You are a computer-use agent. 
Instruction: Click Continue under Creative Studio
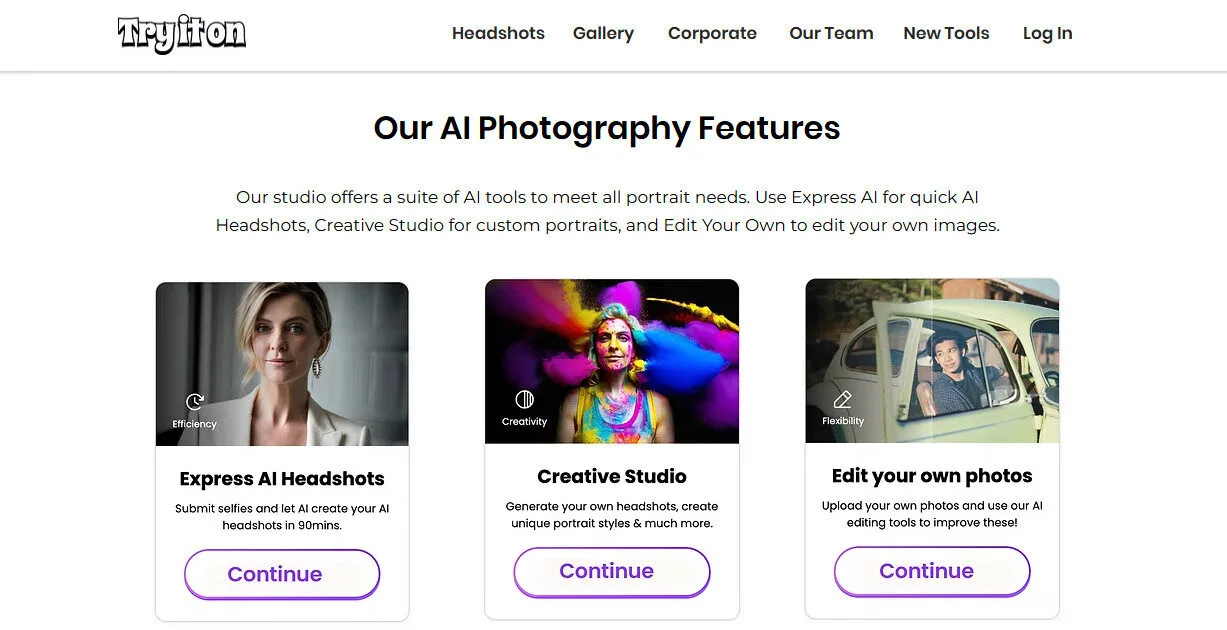(611, 571)
